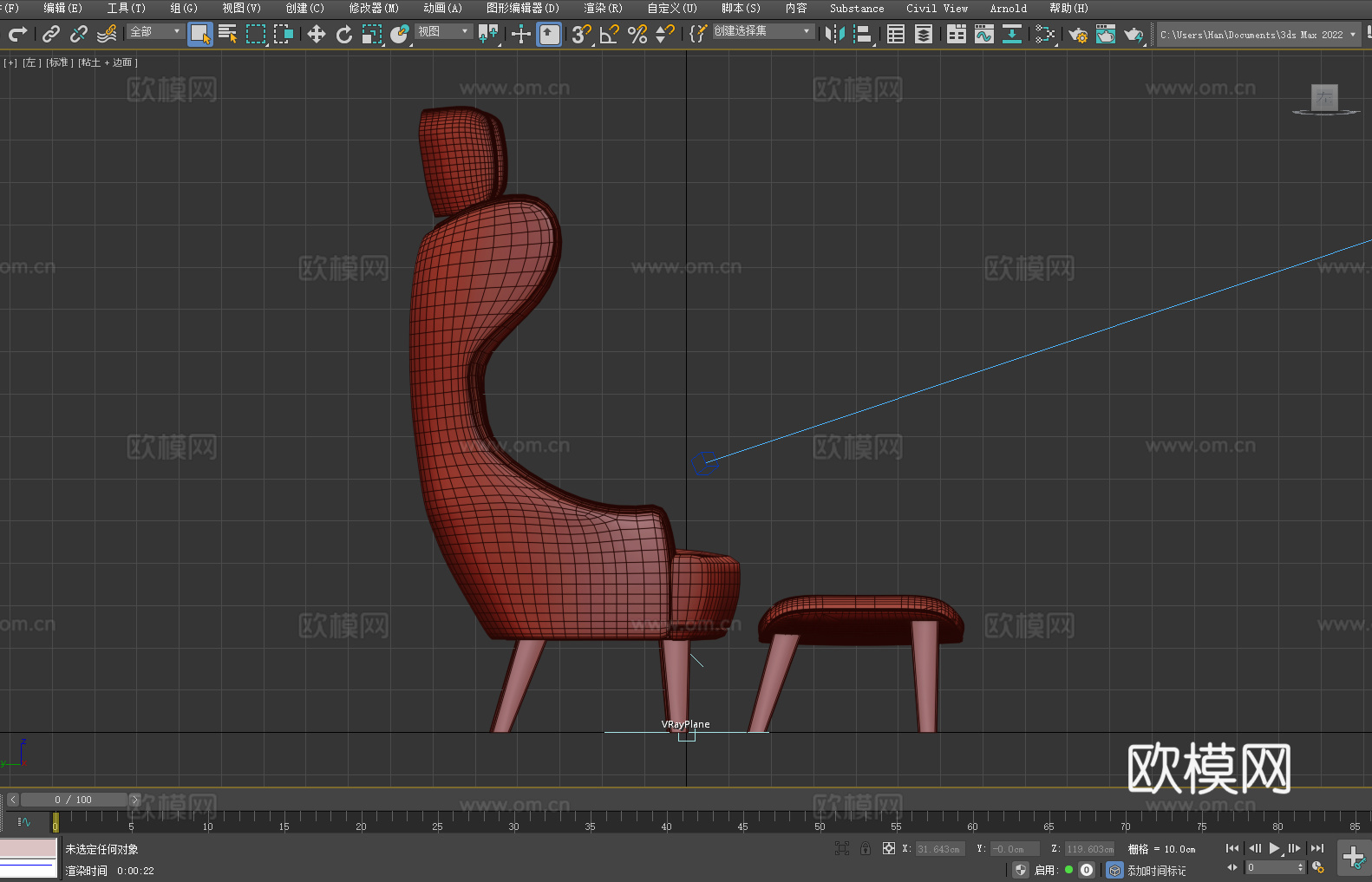Click the teal download-to-line toolbar icon
The height and width of the screenshot is (882, 1372).
click(x=1012, y=34)
